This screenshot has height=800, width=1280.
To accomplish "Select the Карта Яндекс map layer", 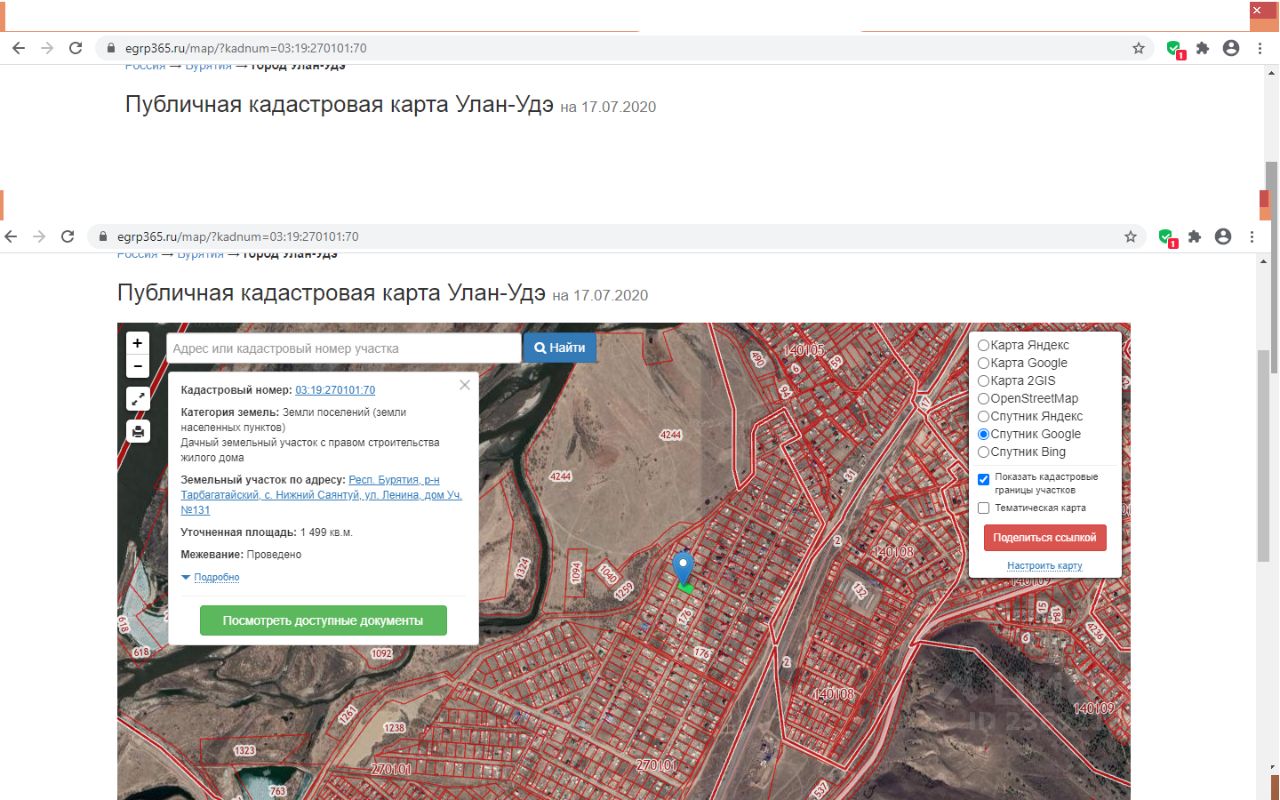I will [x=983, y=345].
